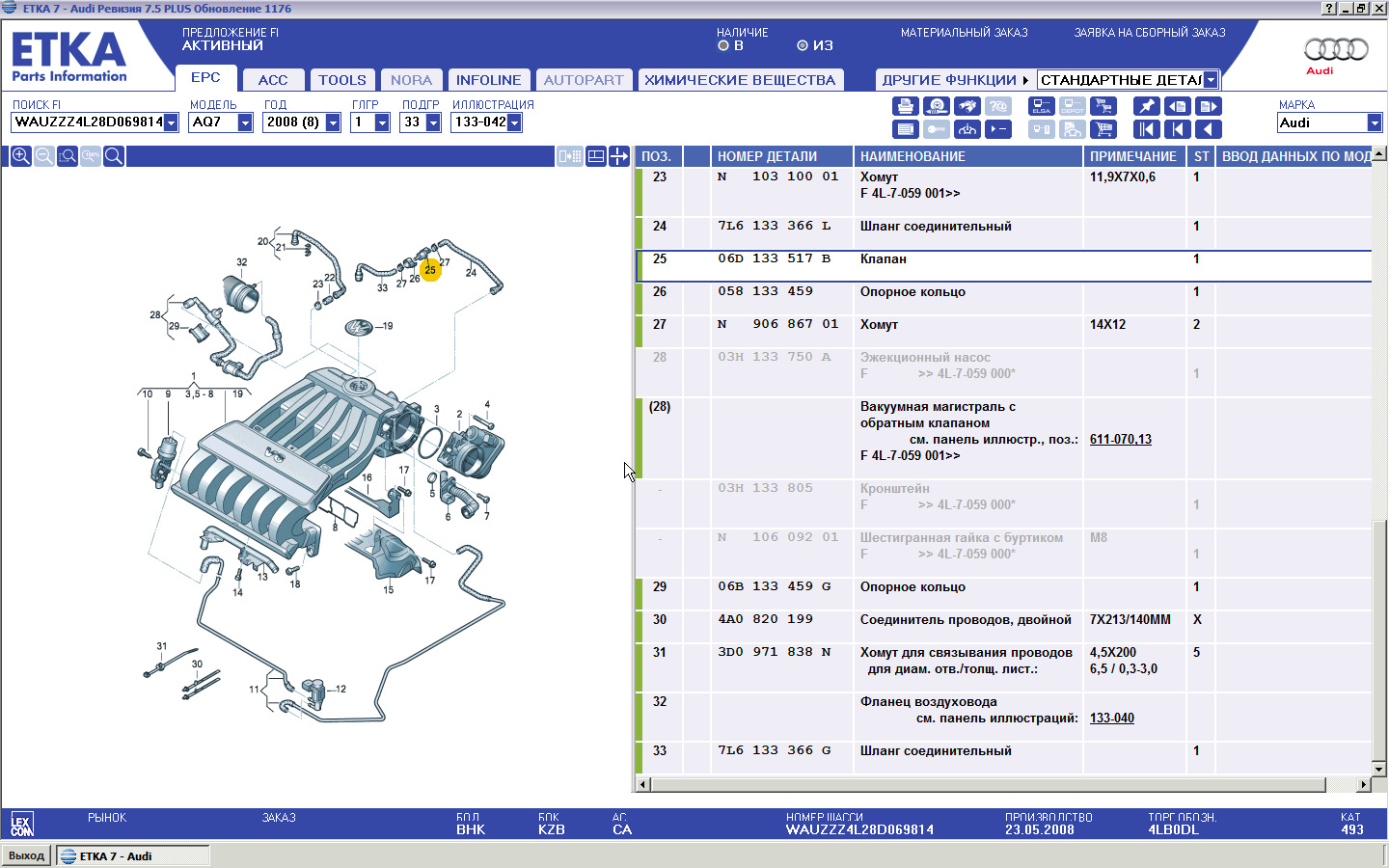Open the TOOLS tab
Screen dimensions: 1389x868
pyautogui.click(x=342, y=80)
